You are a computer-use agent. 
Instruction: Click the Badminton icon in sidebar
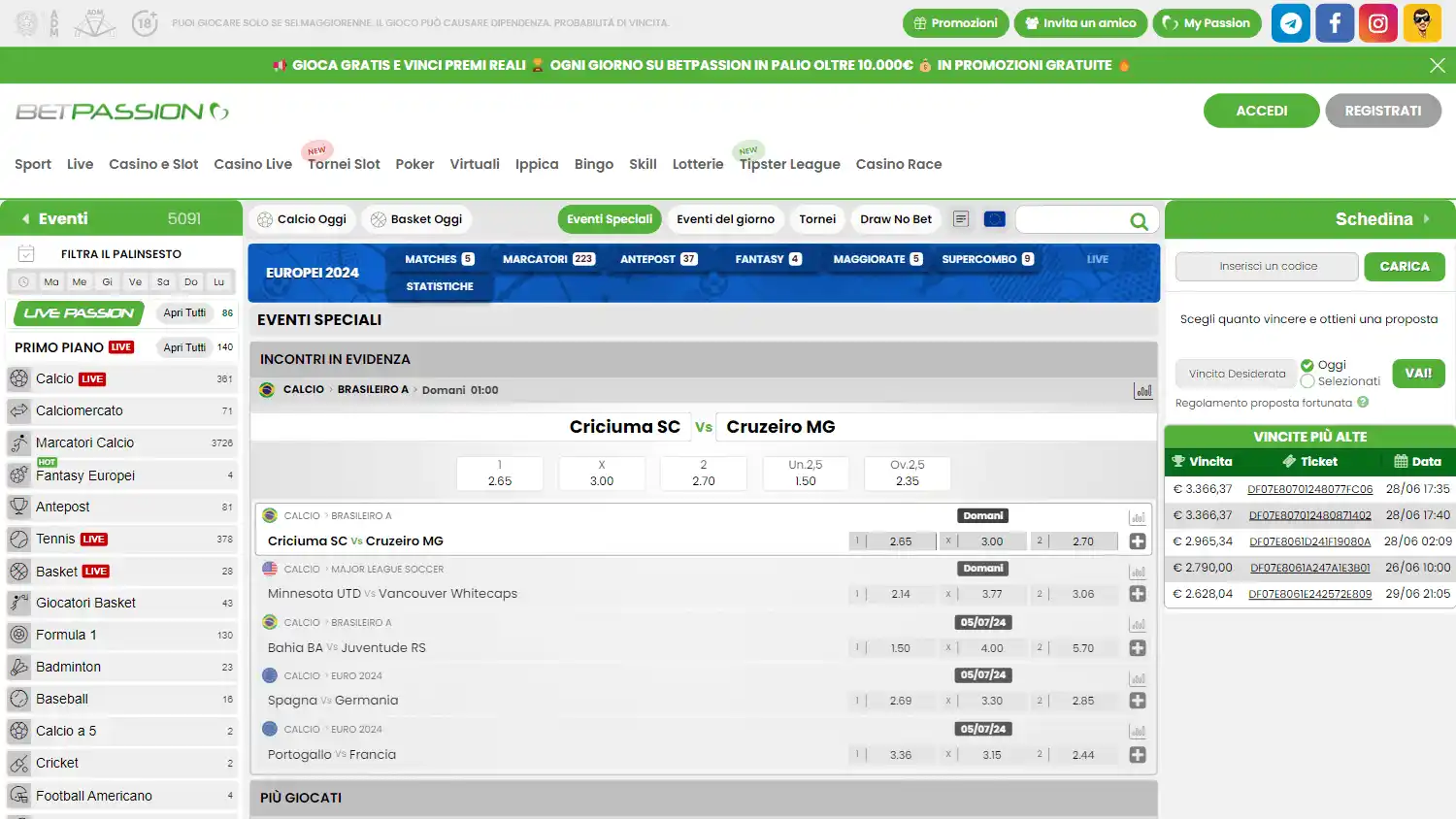click(18, 668)
